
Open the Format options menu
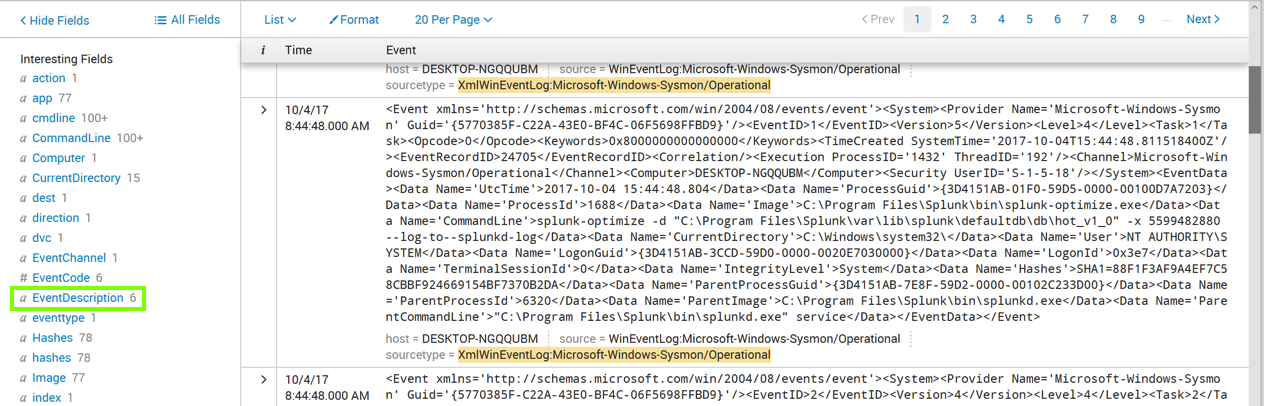point(354,20)
